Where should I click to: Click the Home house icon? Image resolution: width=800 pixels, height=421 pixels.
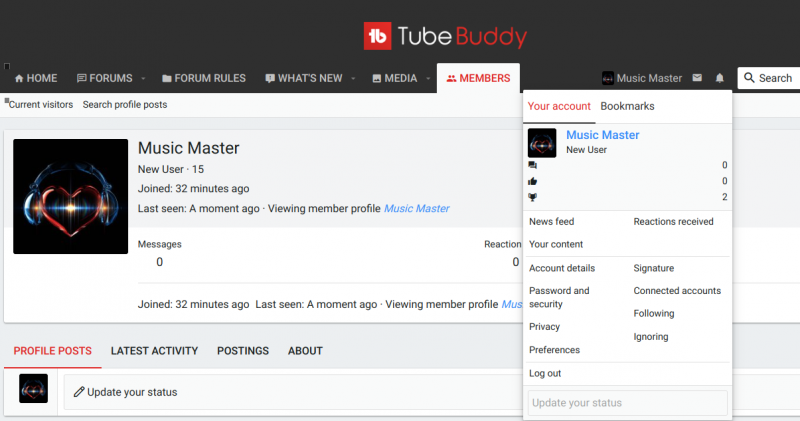pos(18,78)
